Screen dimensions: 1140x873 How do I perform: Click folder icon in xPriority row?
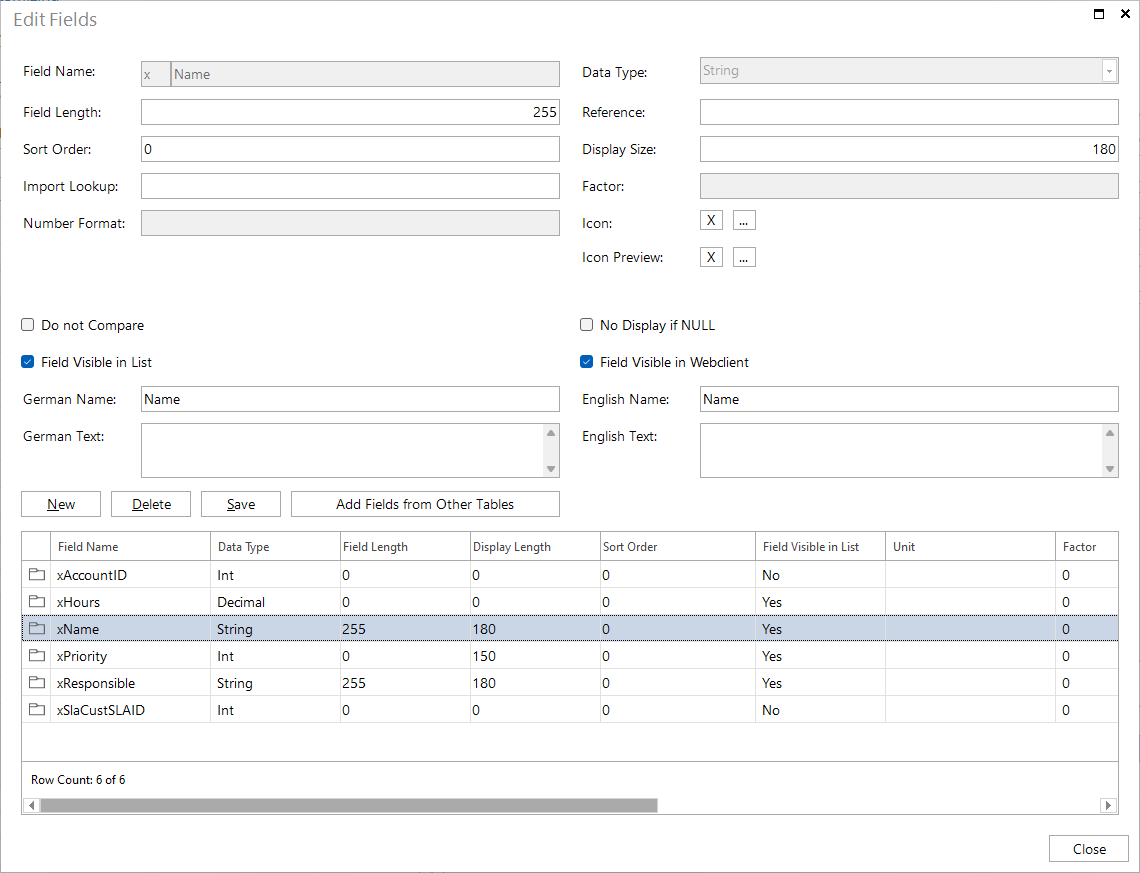point(36,655)
